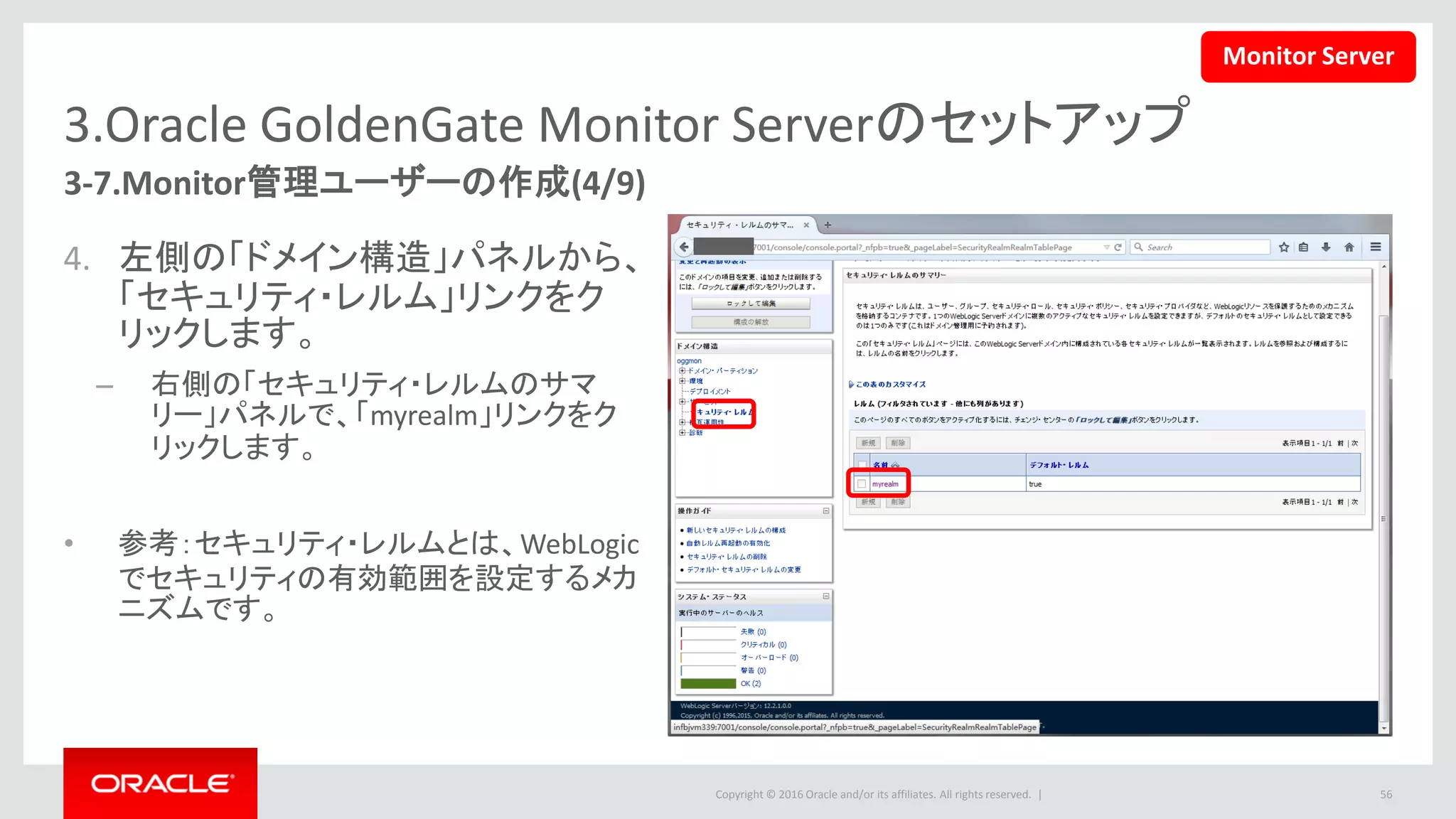
Task: Tick the select-all checkbox in table header
Action: pyautogui.click(x=862, y=465)
